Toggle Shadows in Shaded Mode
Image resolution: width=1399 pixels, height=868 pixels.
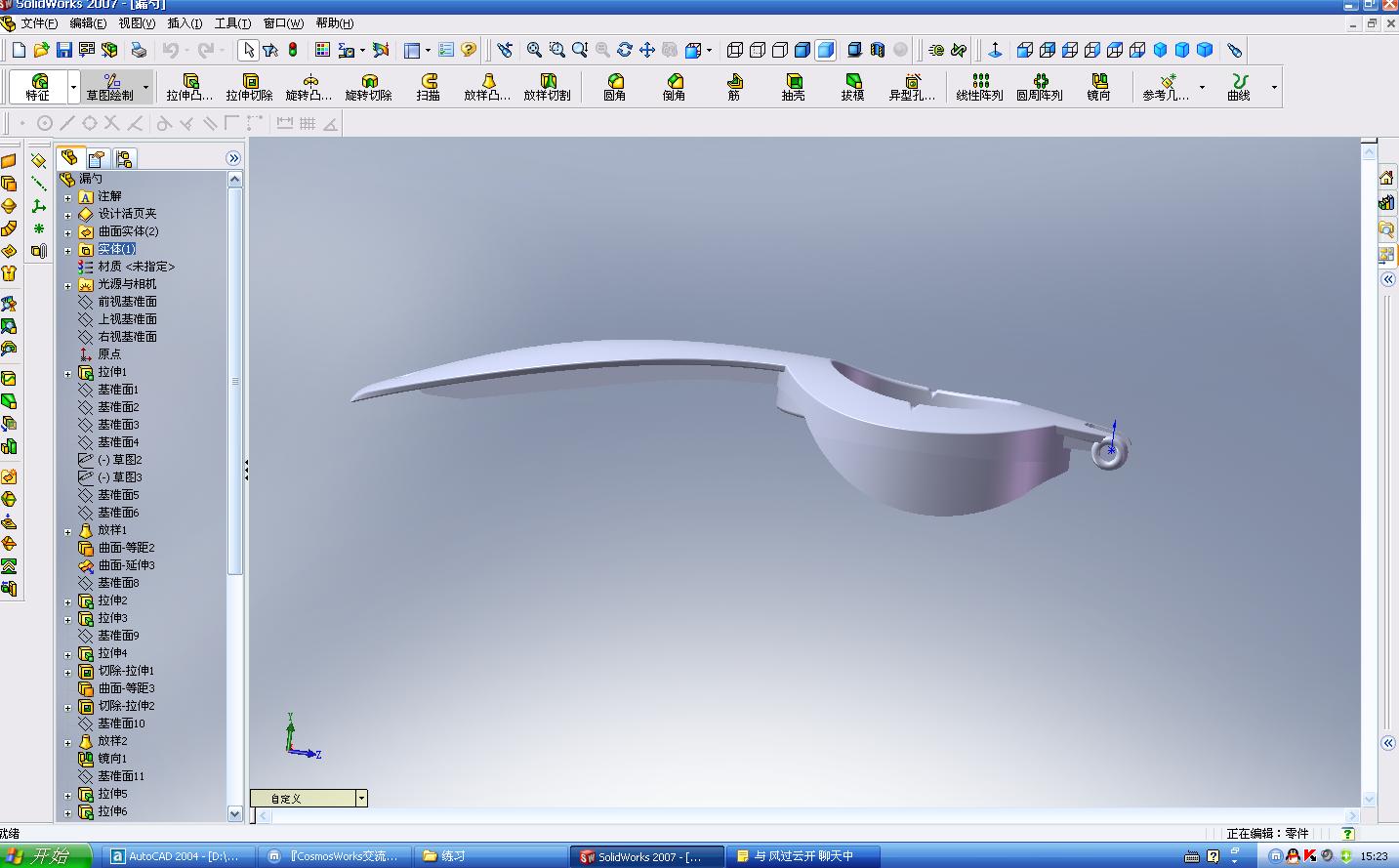pyautogui.click(x=854, y=50)
